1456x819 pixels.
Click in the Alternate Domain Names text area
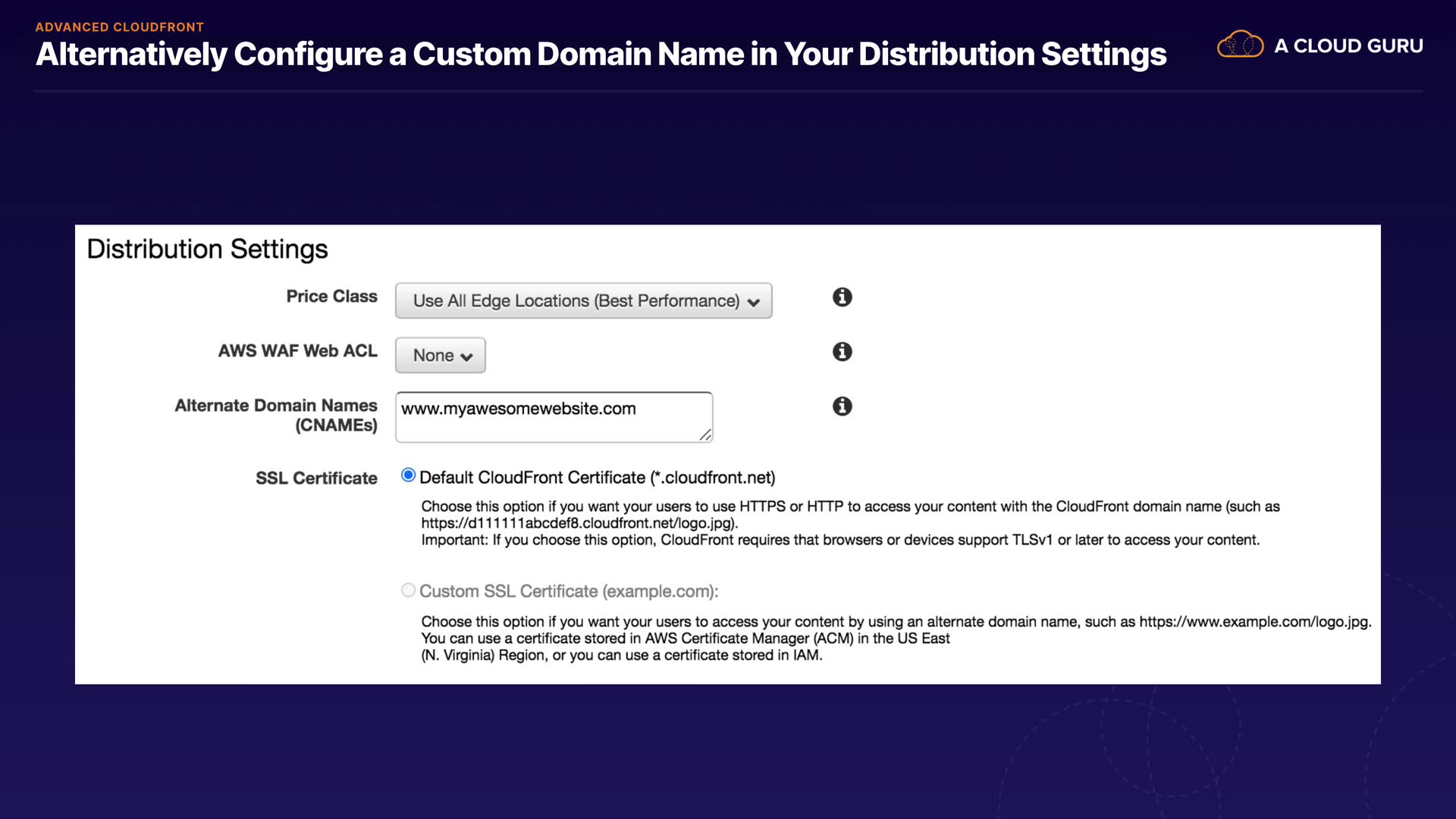tap(554, 426)
